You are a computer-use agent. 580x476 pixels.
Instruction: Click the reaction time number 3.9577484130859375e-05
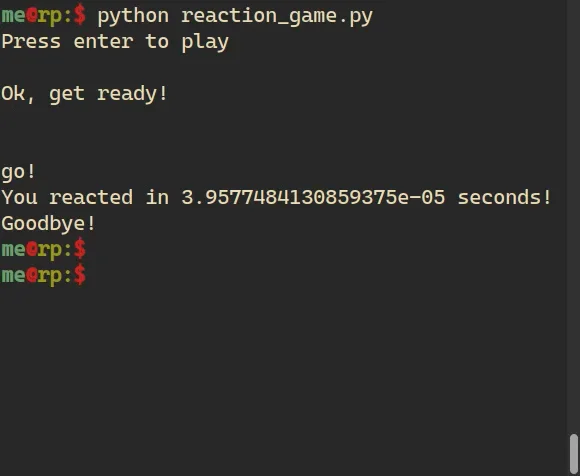click(x=313, y=197)
